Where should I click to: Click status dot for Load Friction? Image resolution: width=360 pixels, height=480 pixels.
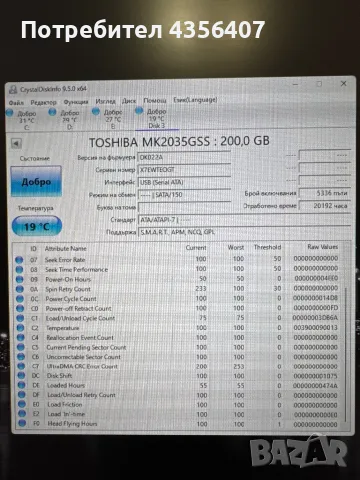22,404
